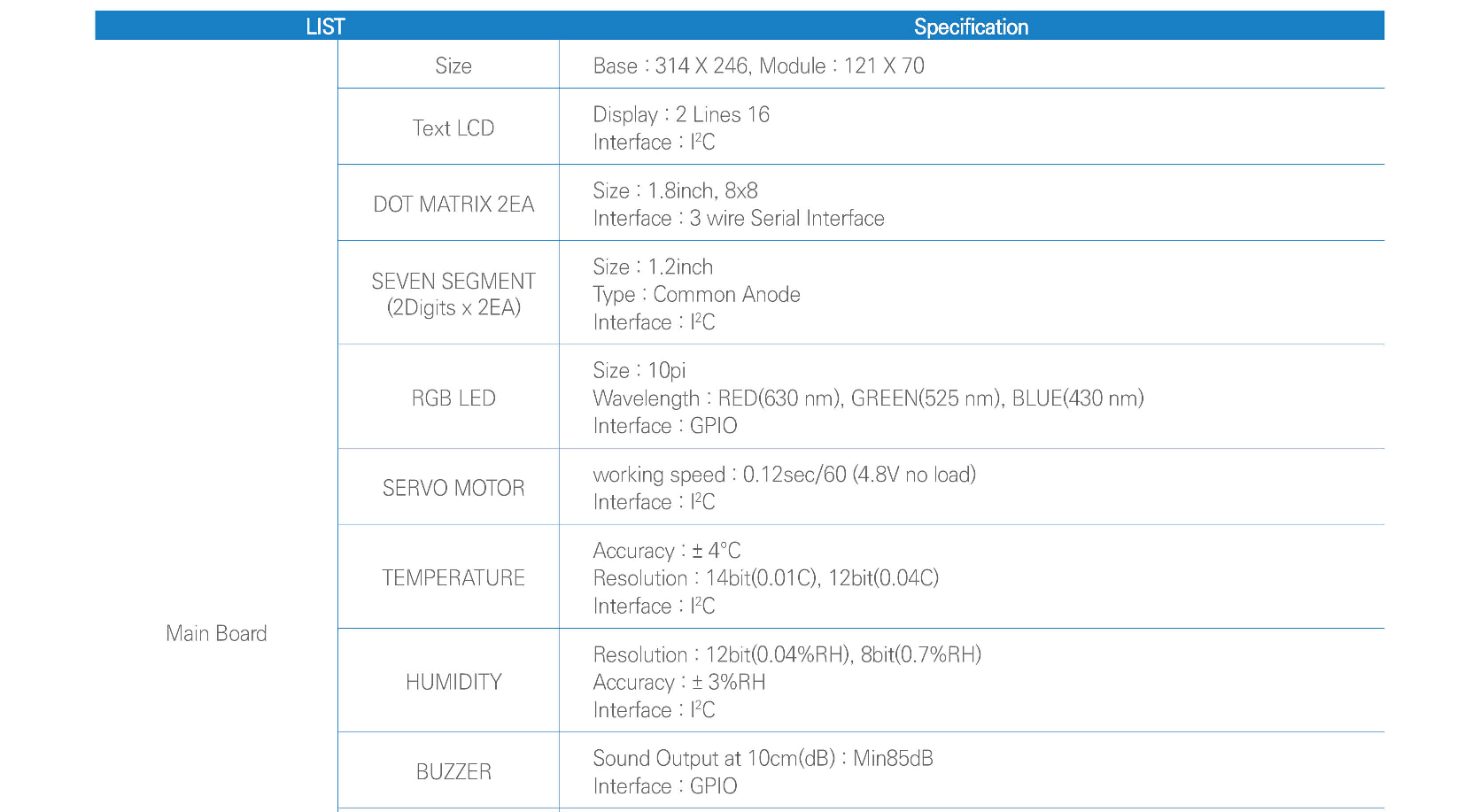Select the Text LCD cell
Screen dimensions: 1480x812
453,128
